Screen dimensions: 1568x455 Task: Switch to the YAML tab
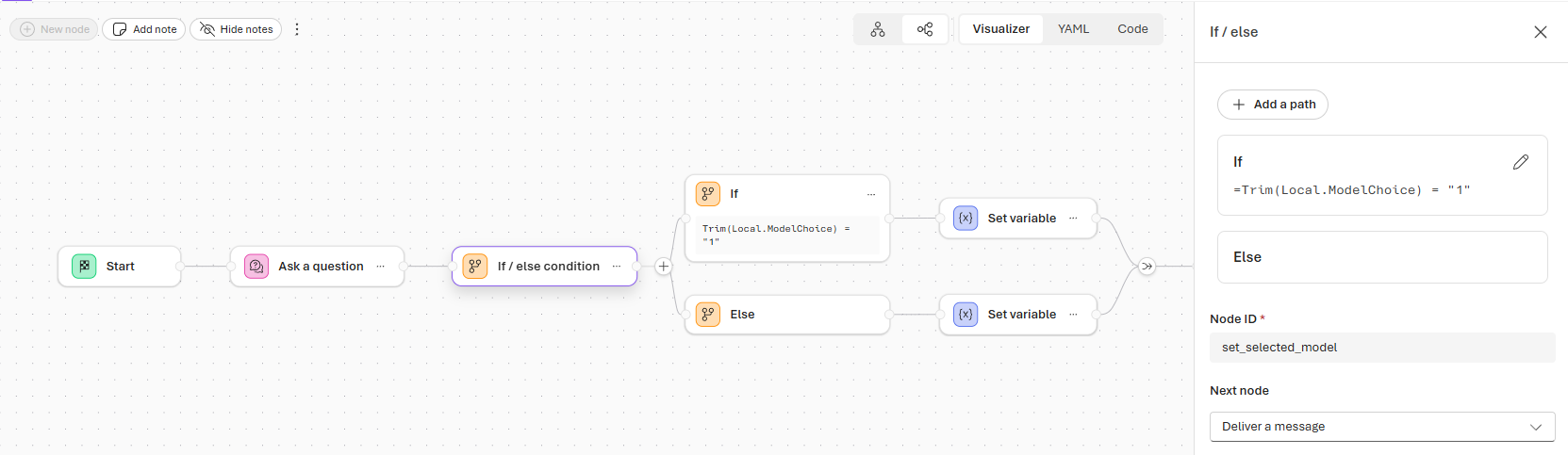click(1073, 29)
